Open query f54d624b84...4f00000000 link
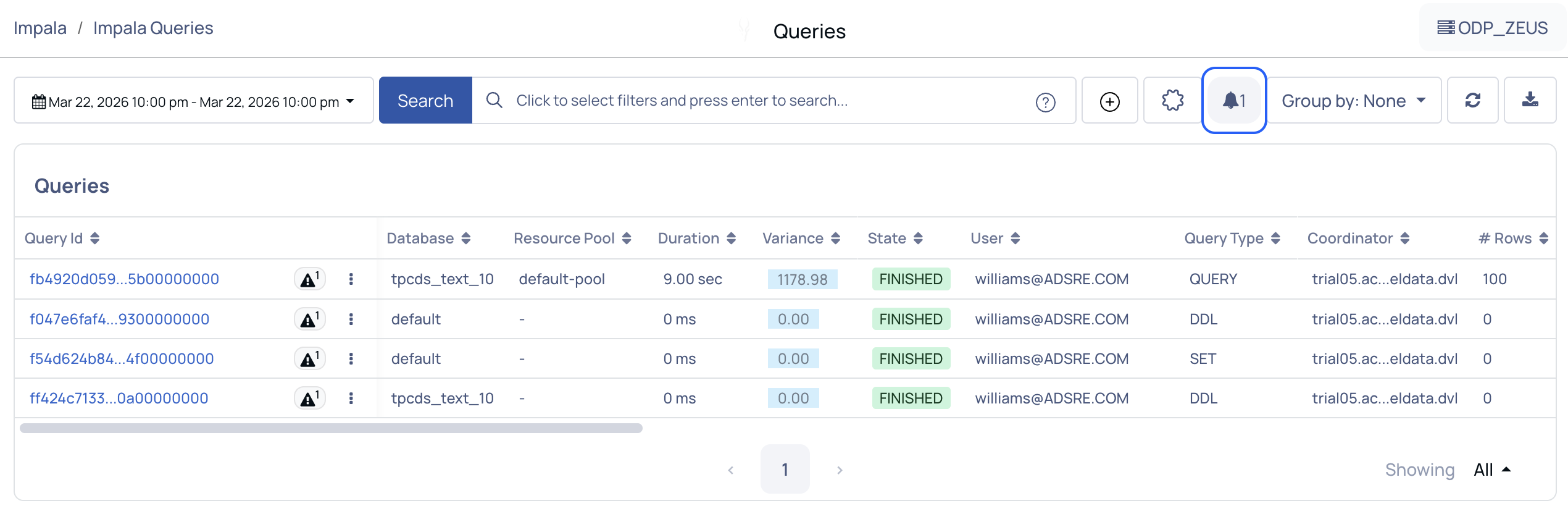 tap(122, 359)
